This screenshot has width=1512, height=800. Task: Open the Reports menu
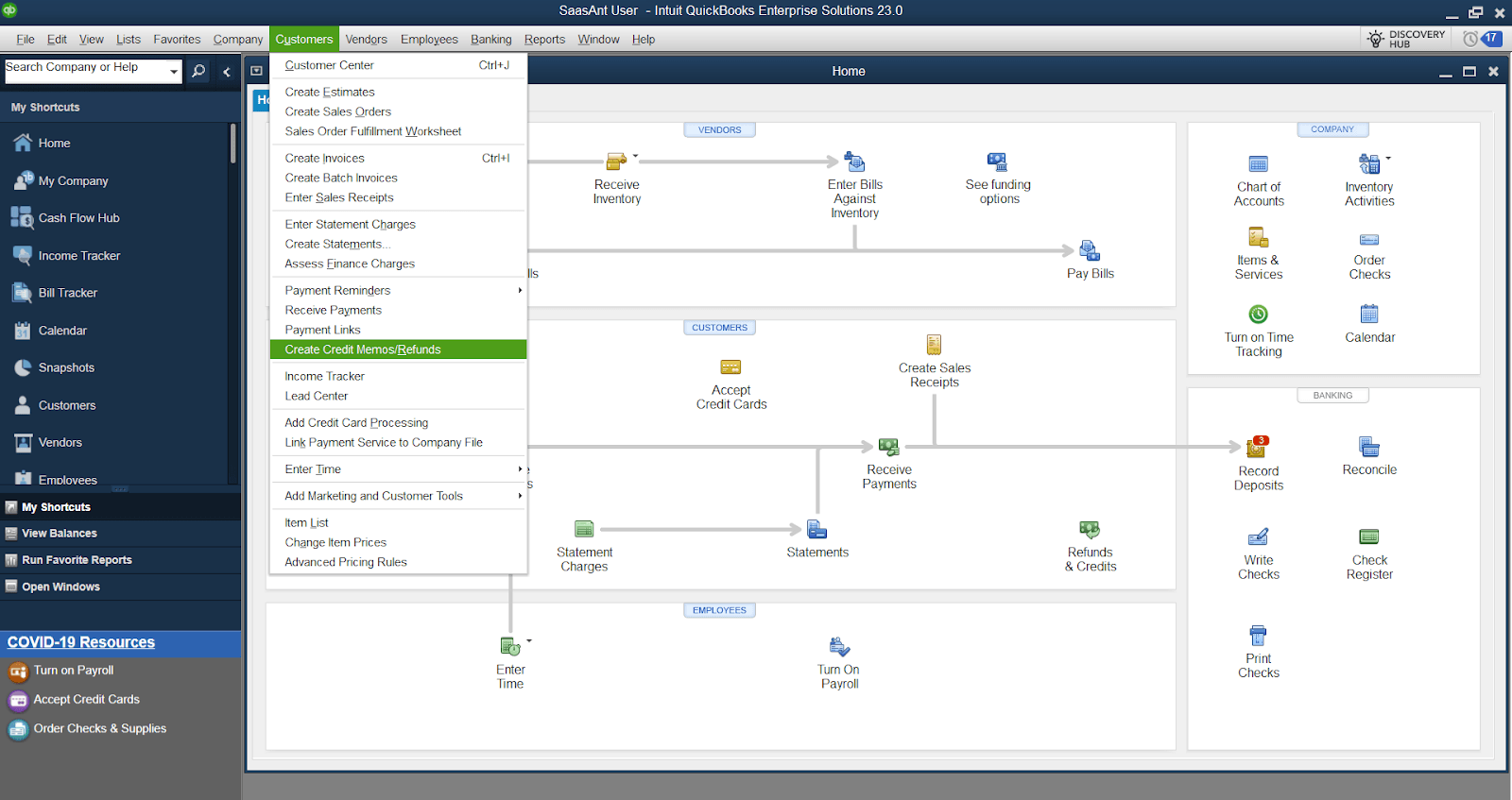[x=544, y=39]
